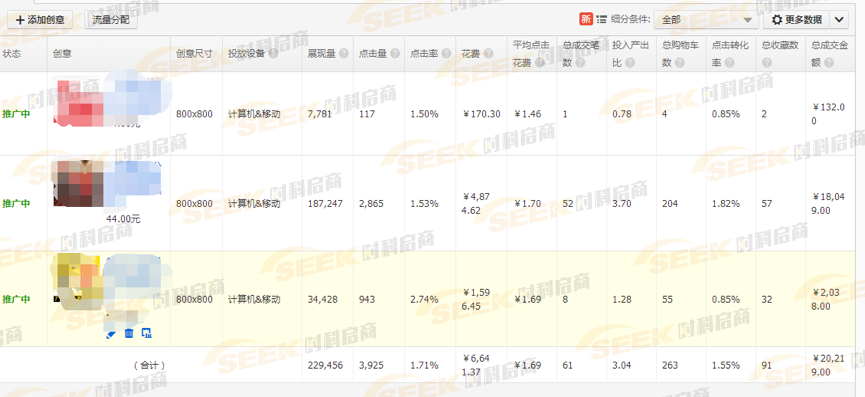
Task: Click the list icon before 细分条件
Action: 601,20
